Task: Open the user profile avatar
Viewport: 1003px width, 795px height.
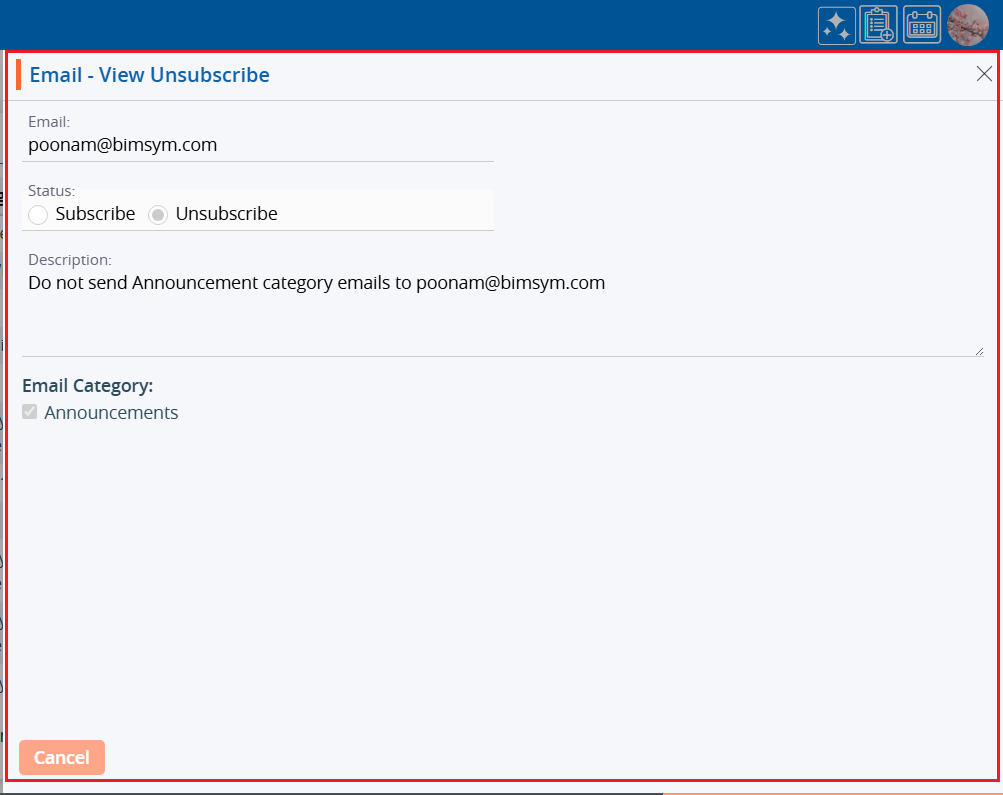Action: 967,25
